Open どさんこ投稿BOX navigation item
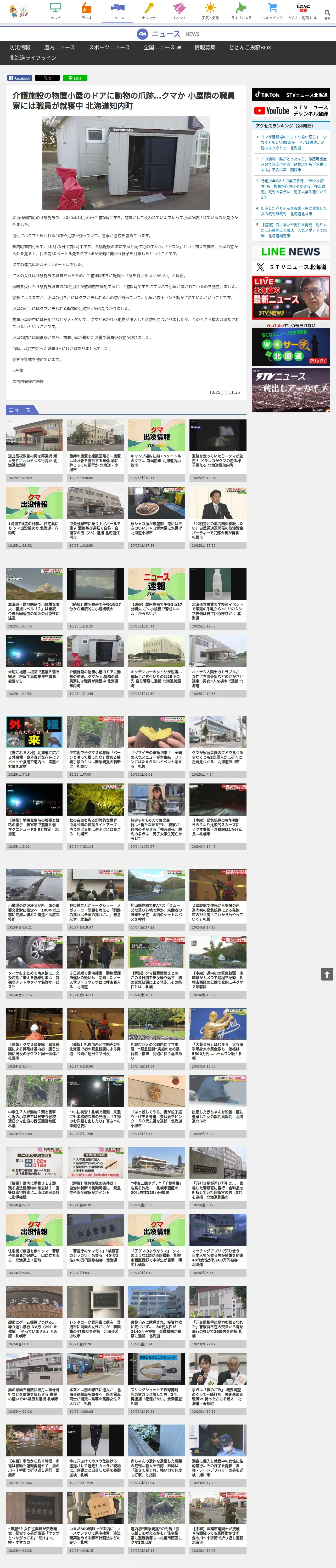 tap(250, 48)
